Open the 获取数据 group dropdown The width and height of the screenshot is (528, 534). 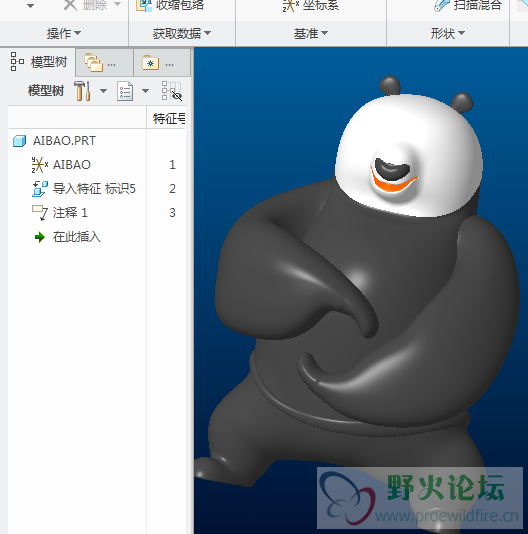(182, 33)
